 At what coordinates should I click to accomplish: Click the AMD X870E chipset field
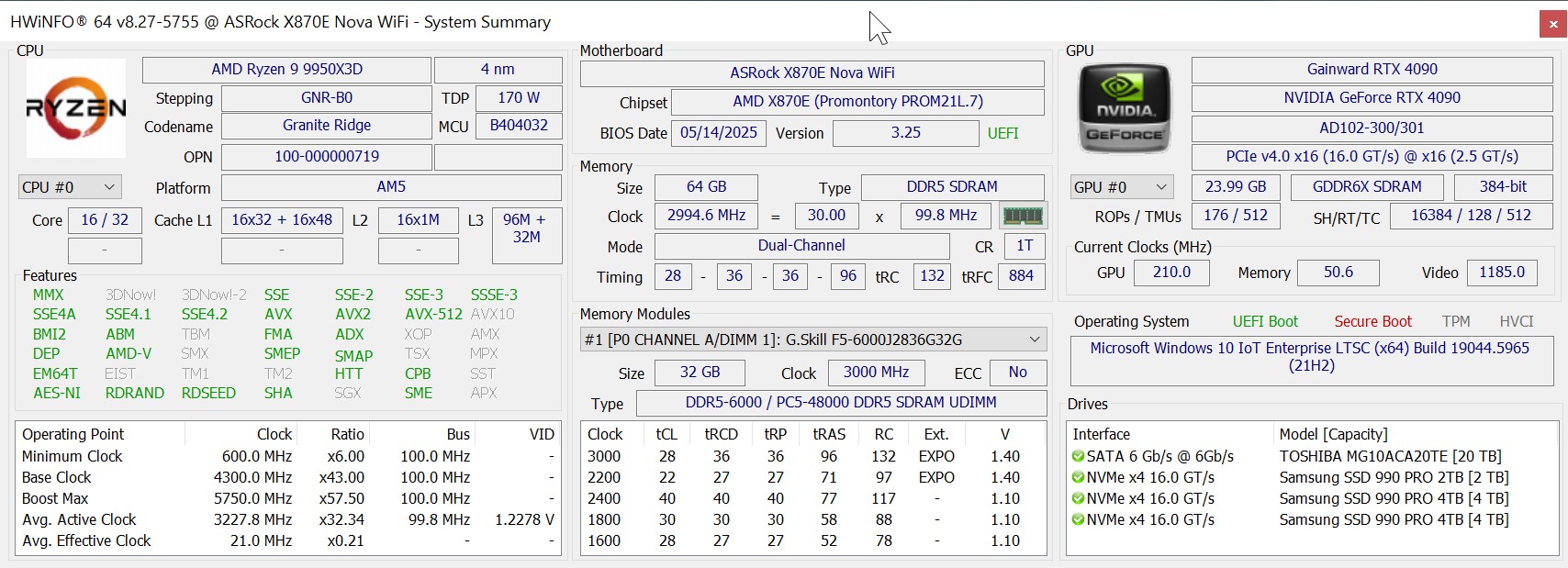click(857, 102)
